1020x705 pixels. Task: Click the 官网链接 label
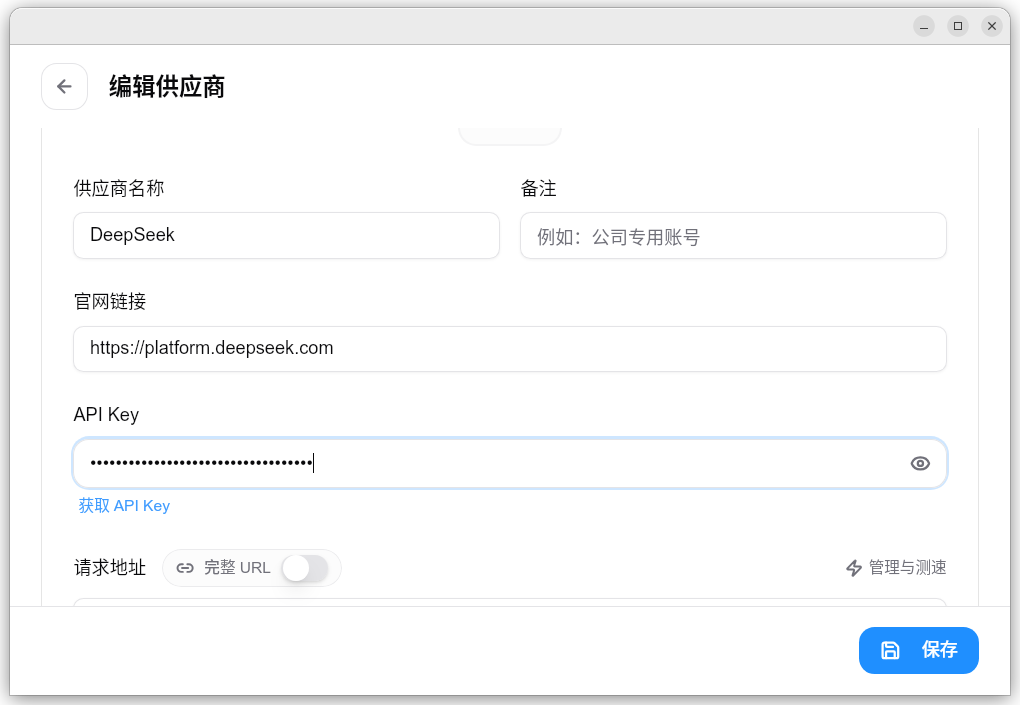tap(110, 302)
